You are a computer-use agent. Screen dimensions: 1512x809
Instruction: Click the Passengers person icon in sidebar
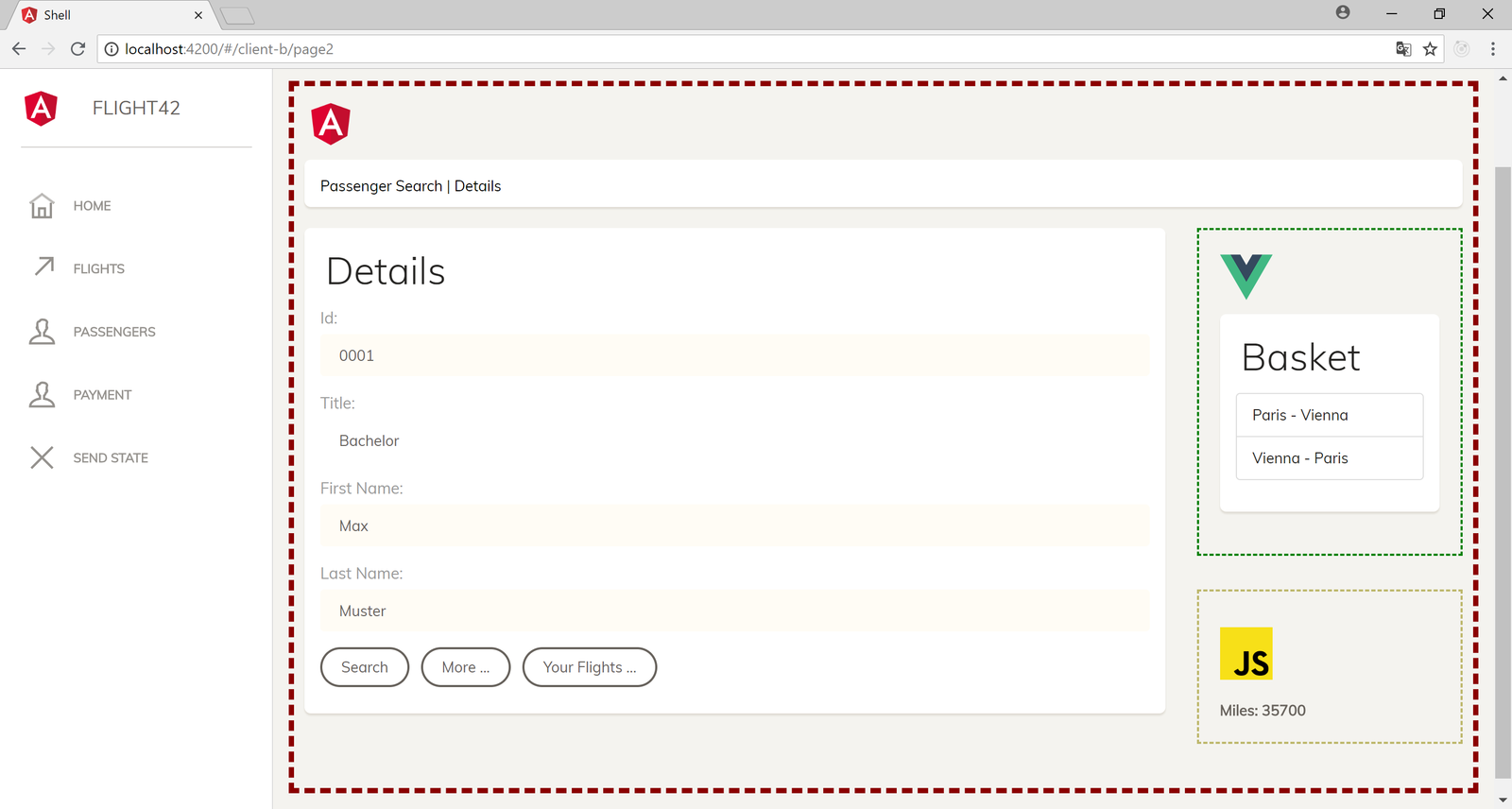pyautogui.click(x=42, y=331)
